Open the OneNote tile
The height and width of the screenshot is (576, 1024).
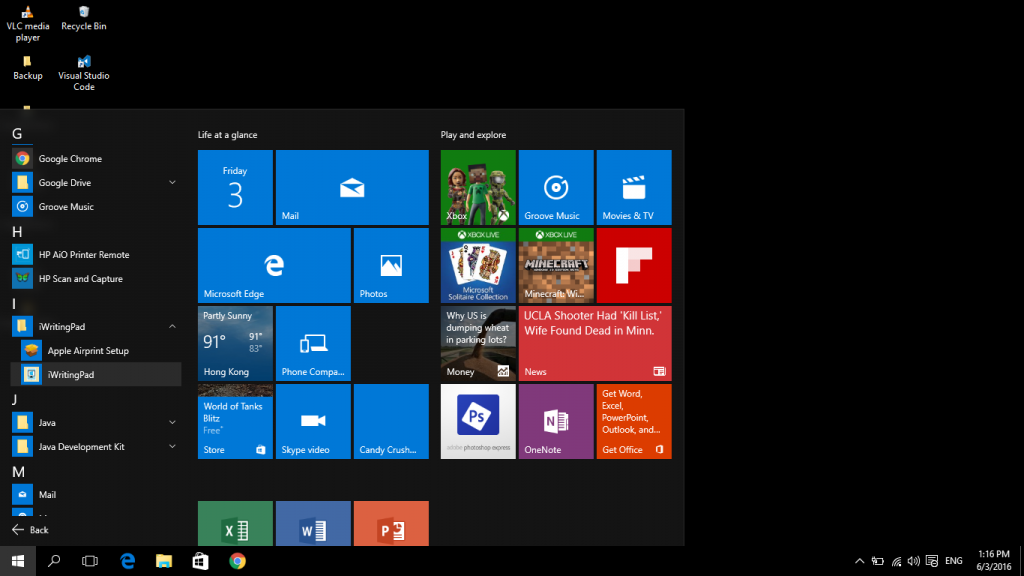(x=555, y=421)
